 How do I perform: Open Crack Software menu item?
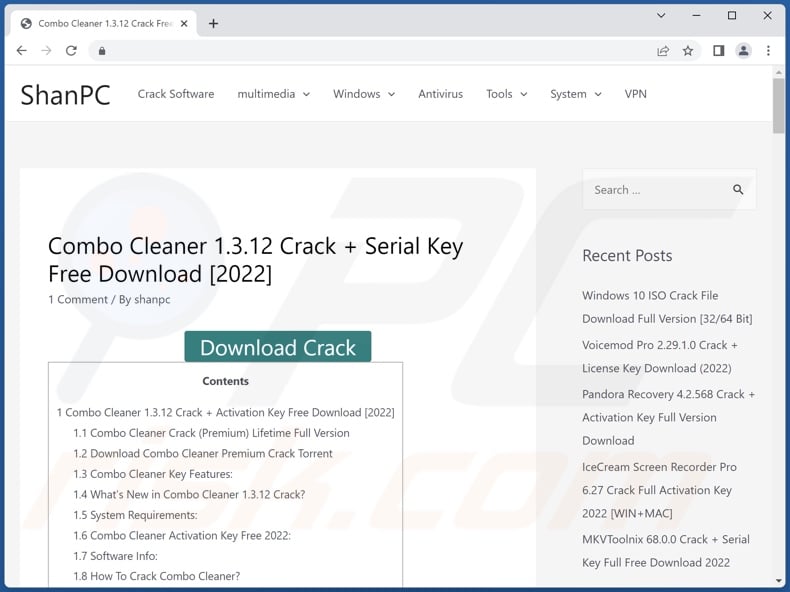[x=176, y=94]
